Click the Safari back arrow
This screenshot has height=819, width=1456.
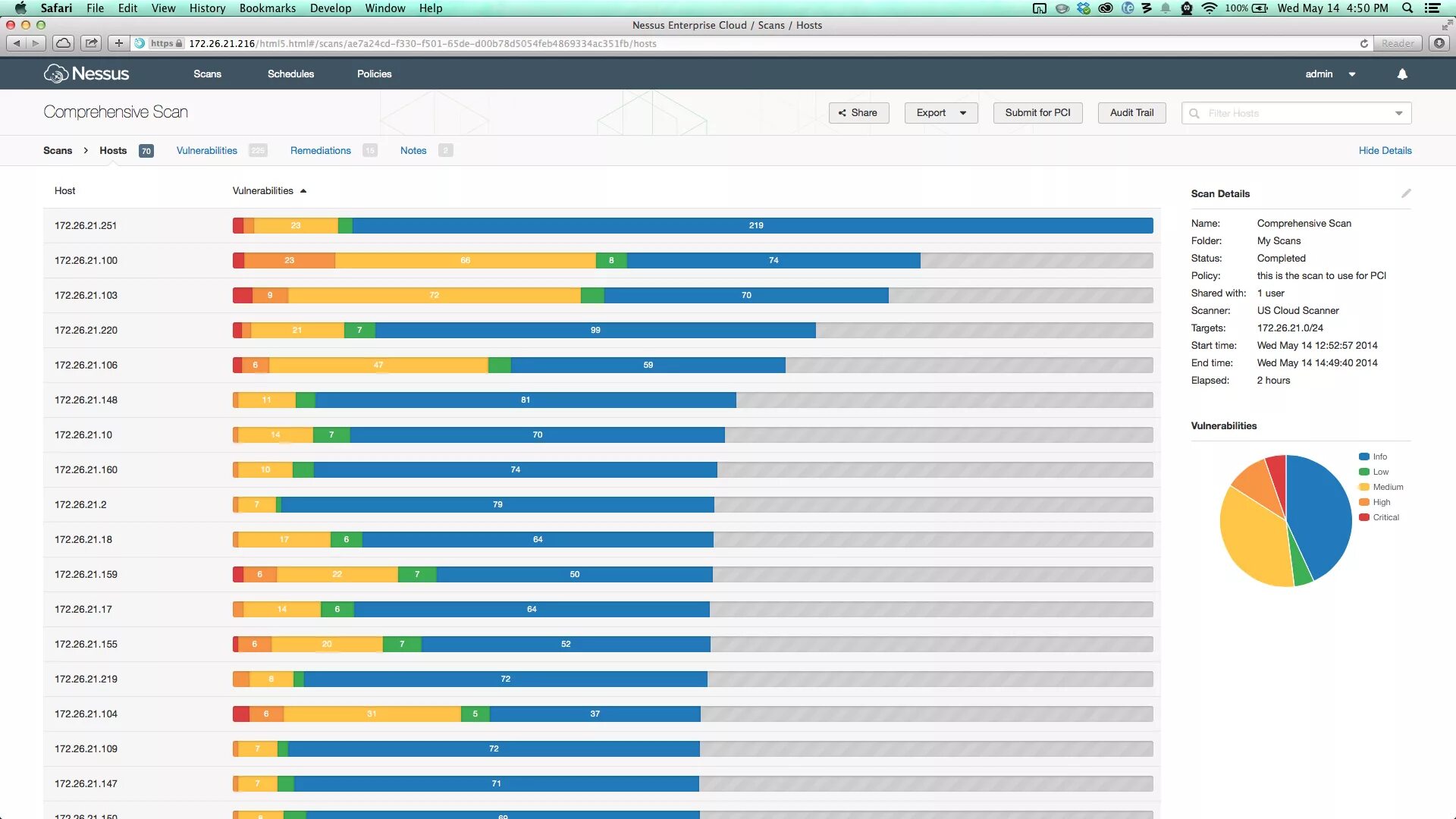click(17, 43)
